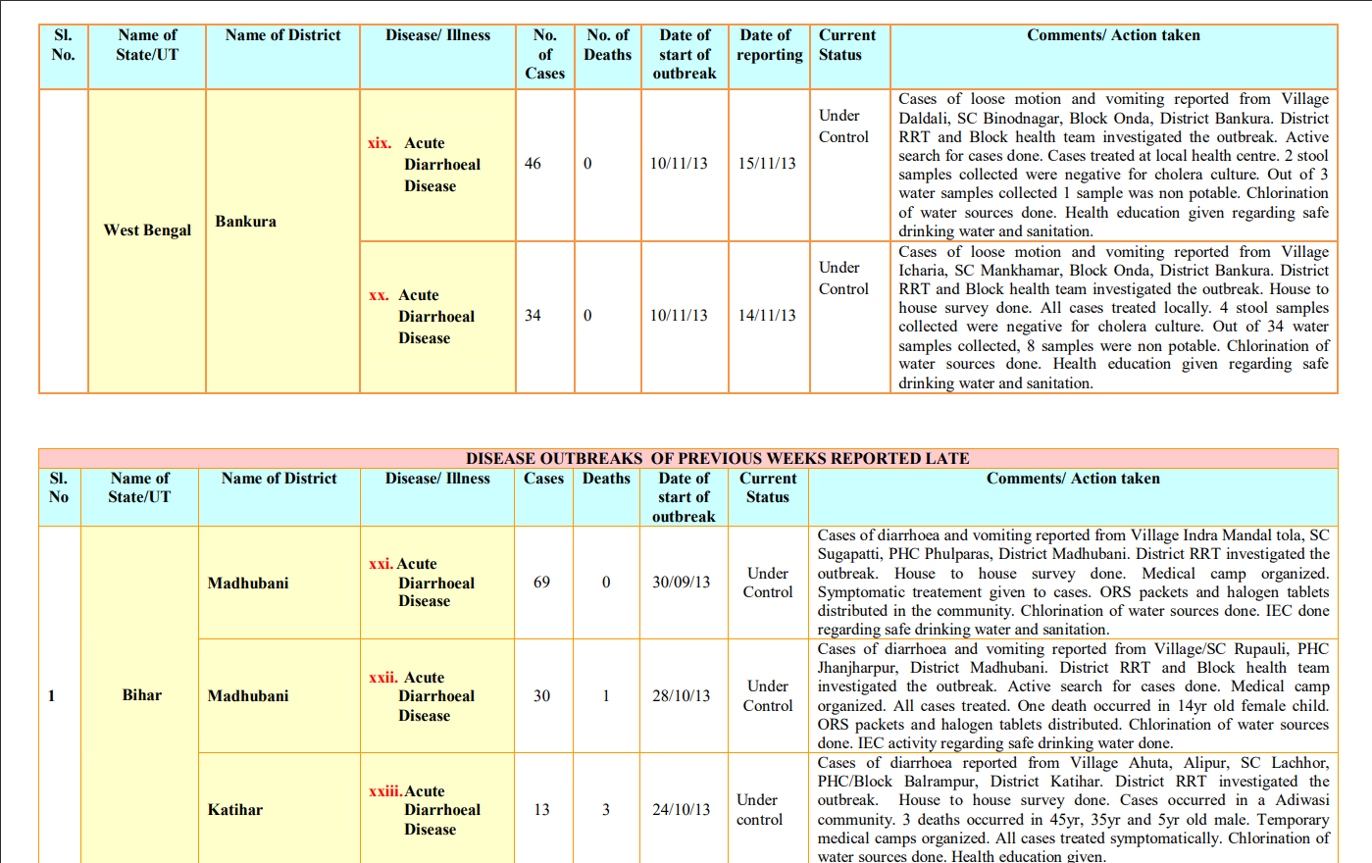Click the 'Village/SC Rupauli' comment paragraph
Screen dimensions: 1372x863
[x=1073, y=696]
